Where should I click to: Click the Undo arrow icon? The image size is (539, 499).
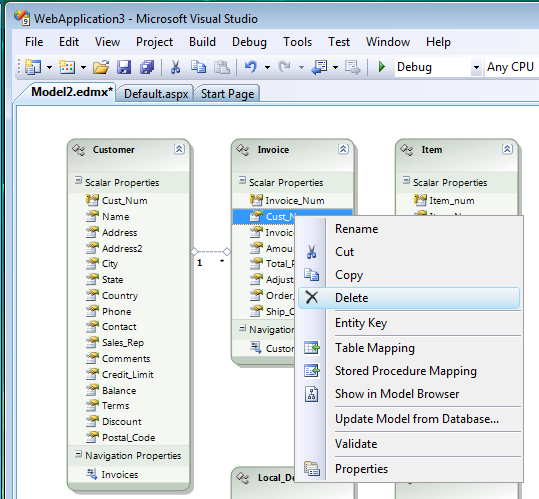click(251, 67)
